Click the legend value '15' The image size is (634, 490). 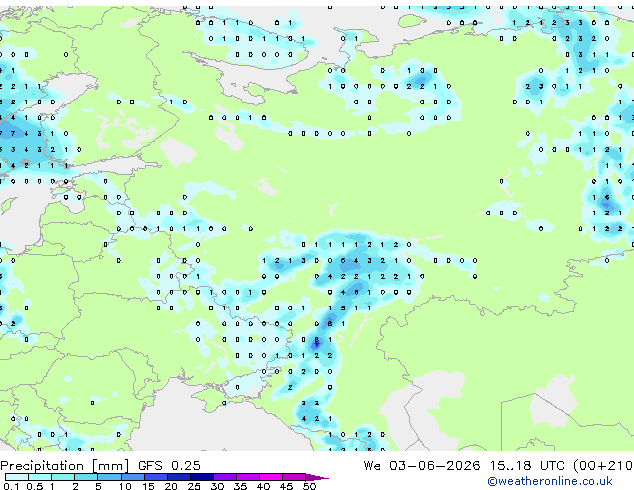pos(148,486)
